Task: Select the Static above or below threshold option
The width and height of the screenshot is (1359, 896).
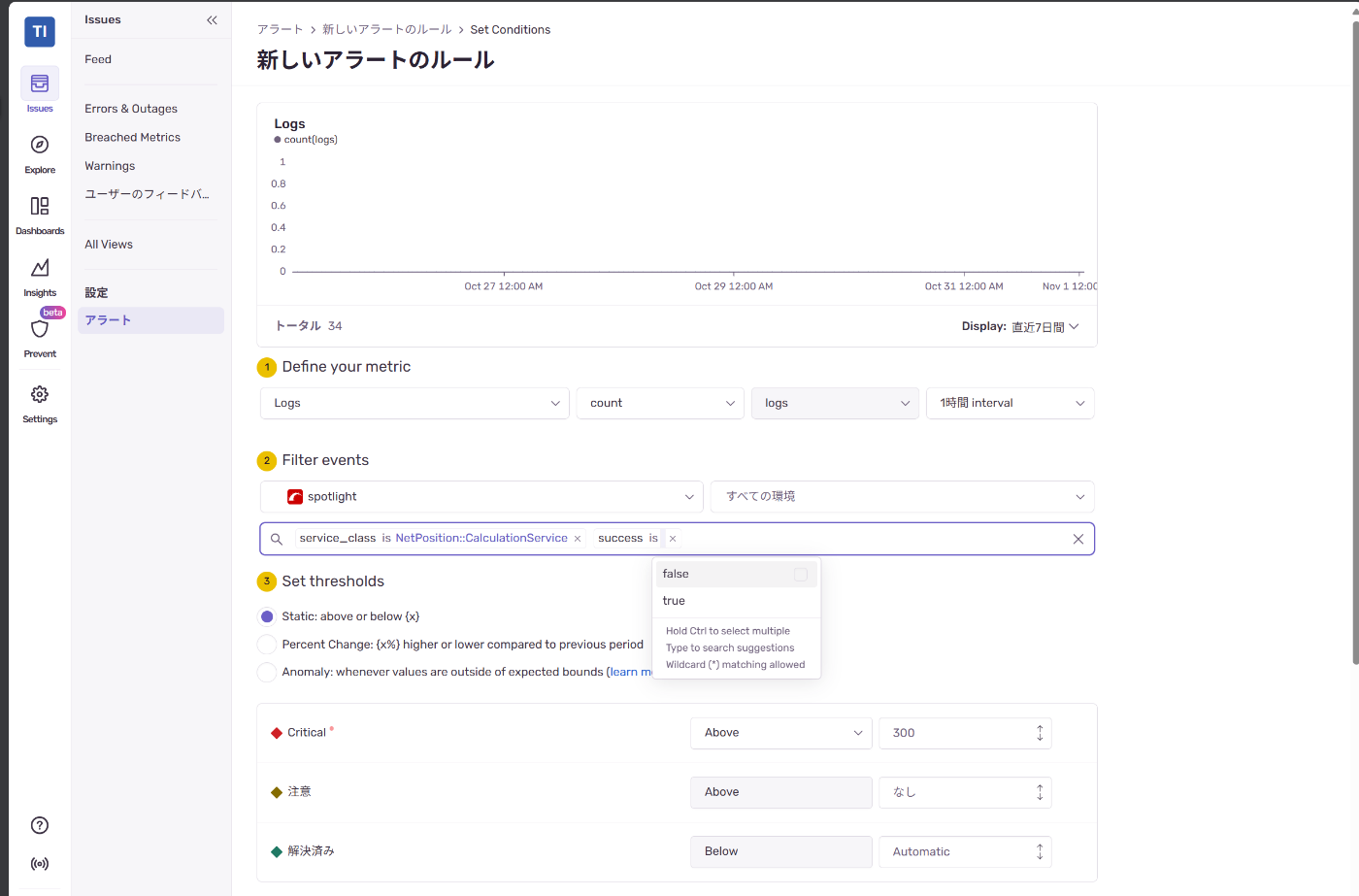Action: pyautogui.click(x=267, y=616)
